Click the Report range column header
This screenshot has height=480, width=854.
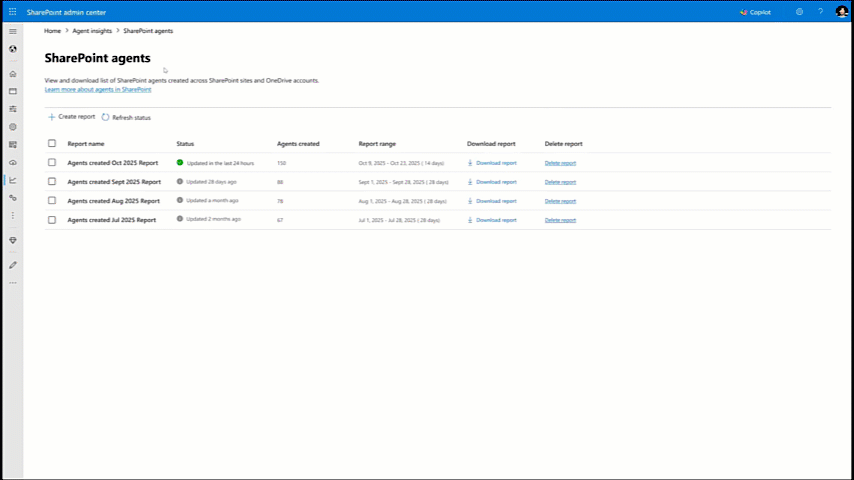377,144
